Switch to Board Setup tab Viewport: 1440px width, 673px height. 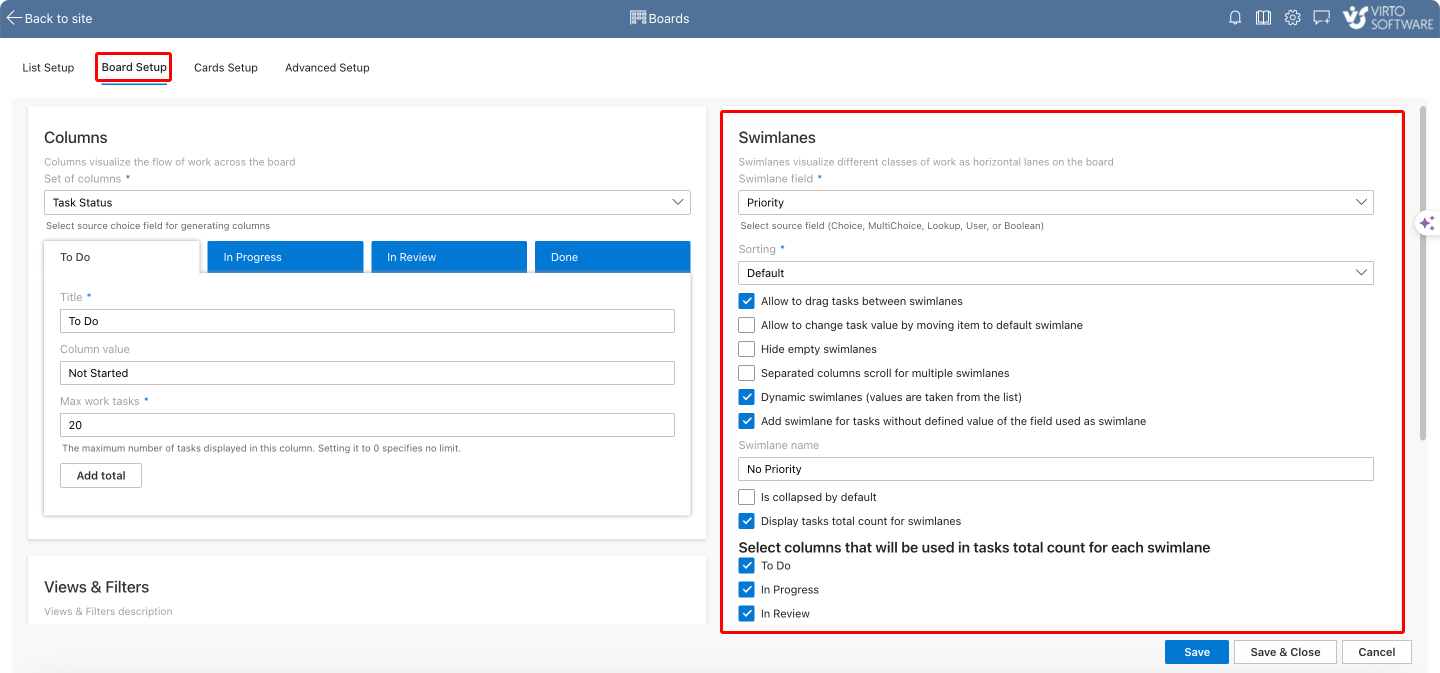(x=134, y=68)
